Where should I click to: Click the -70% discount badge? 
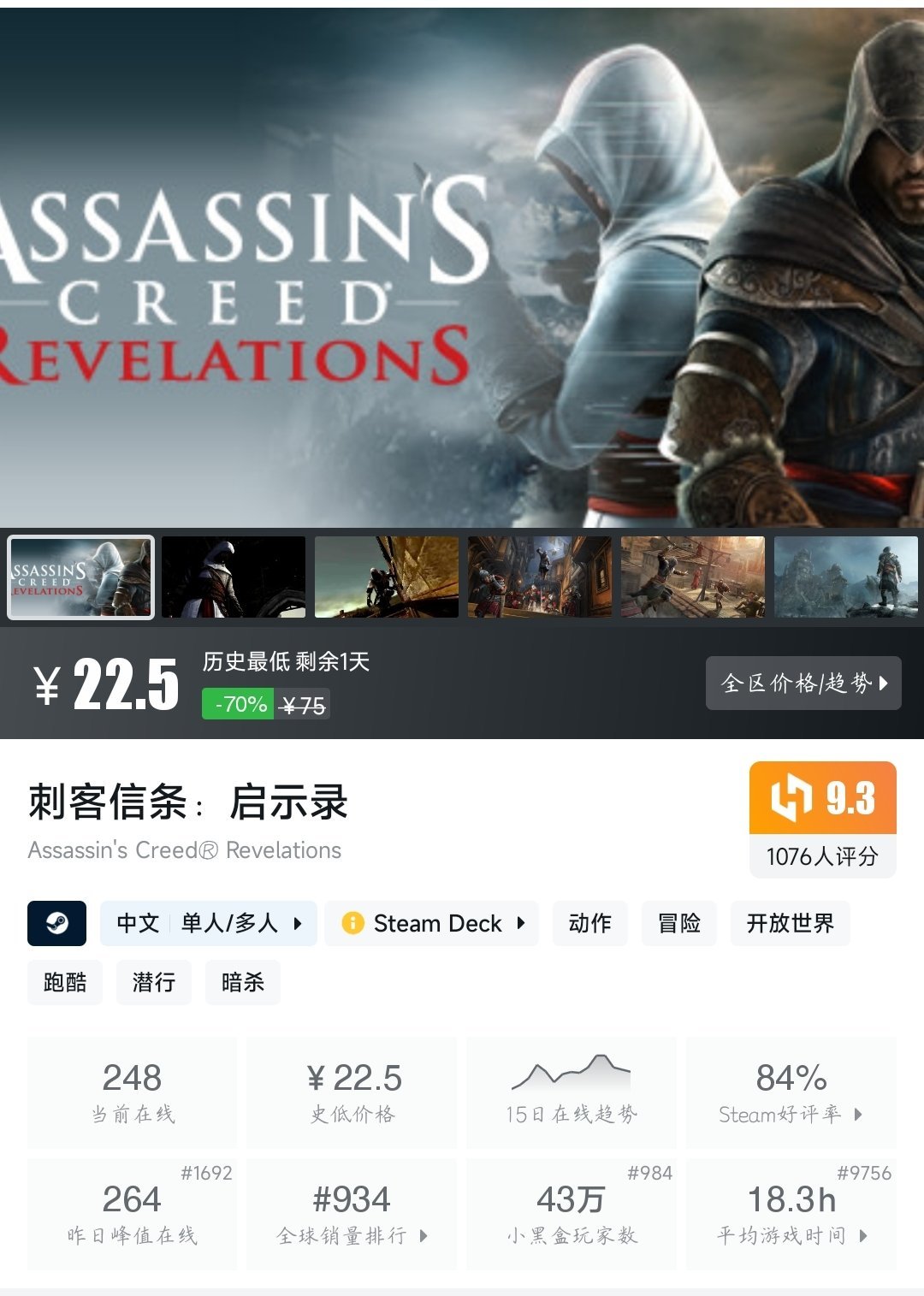pos(237,704)
